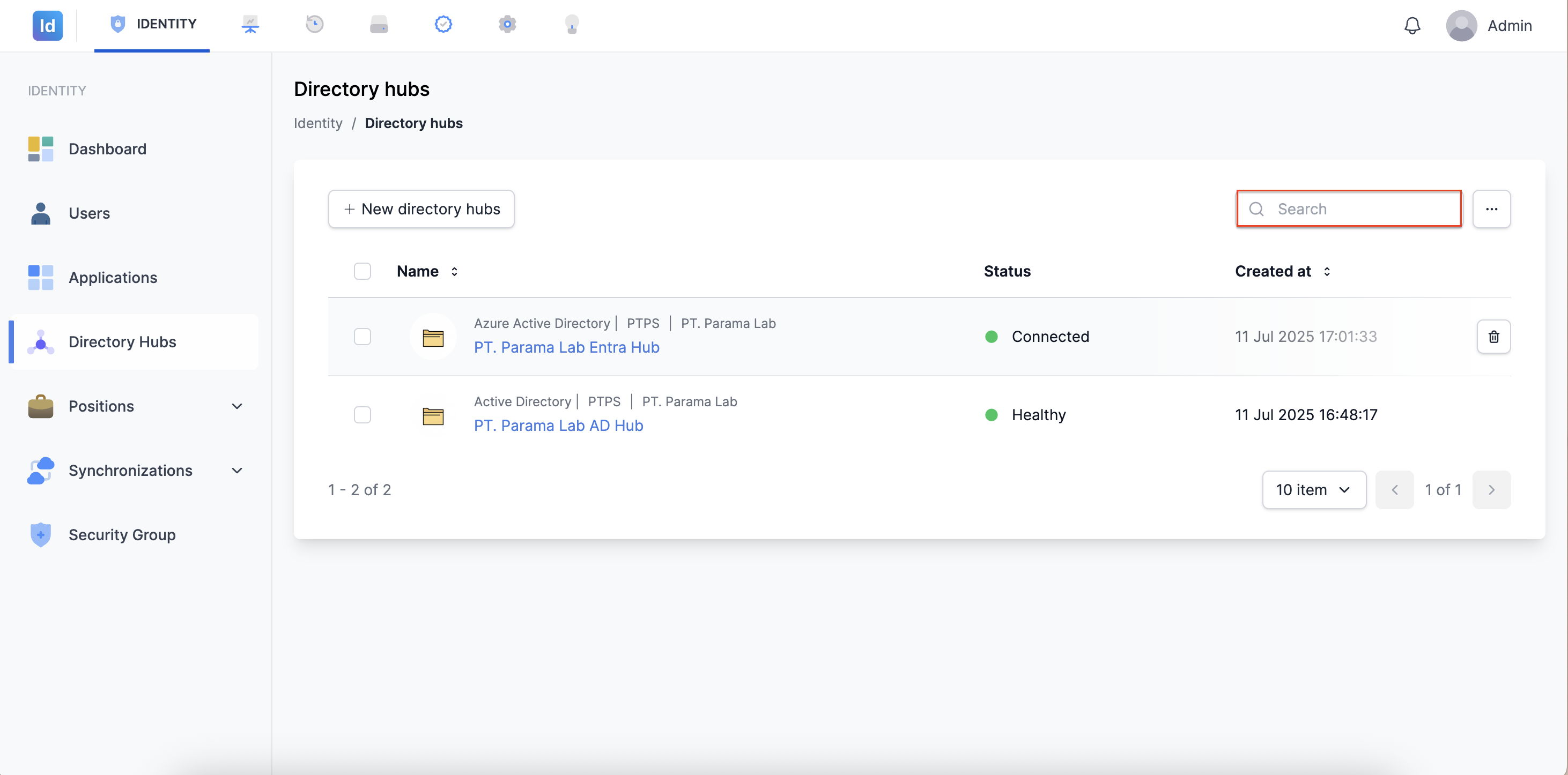Open the Admin account menu label

[1510, 26]
